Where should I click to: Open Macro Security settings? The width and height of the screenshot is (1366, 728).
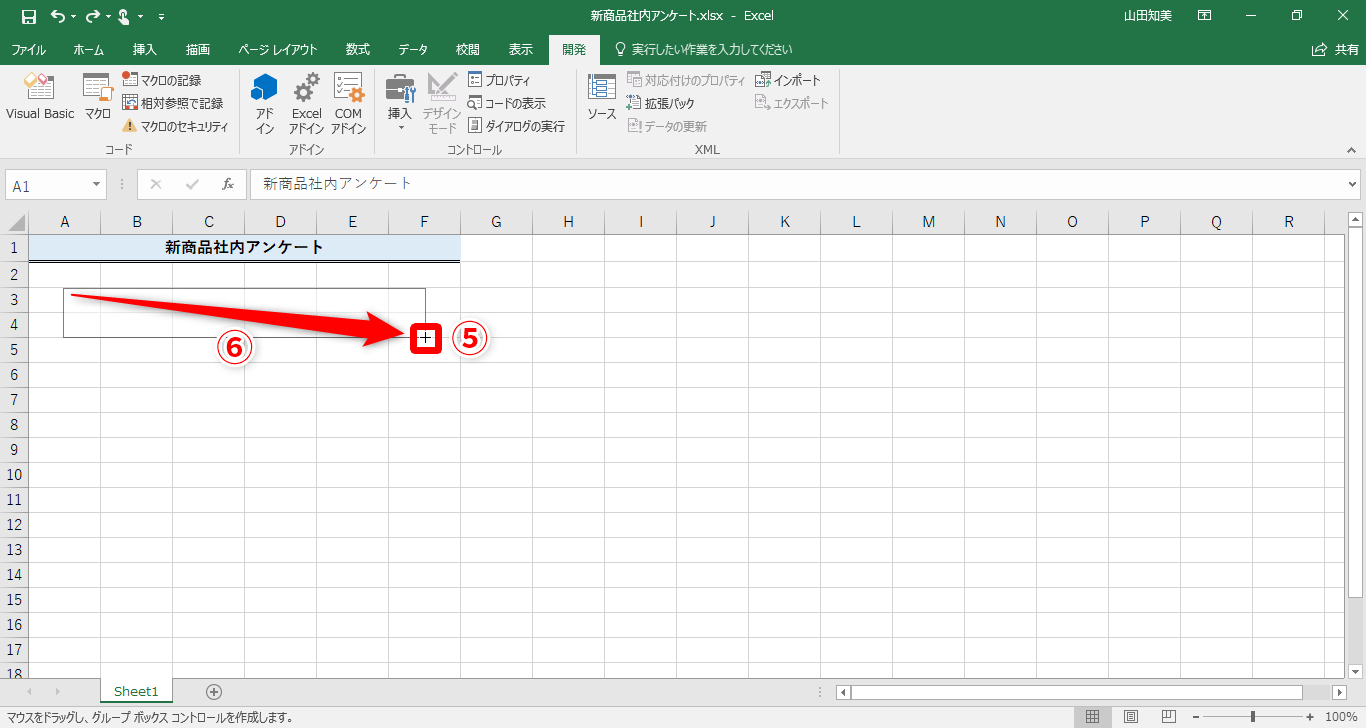click(x=176, y=126)
